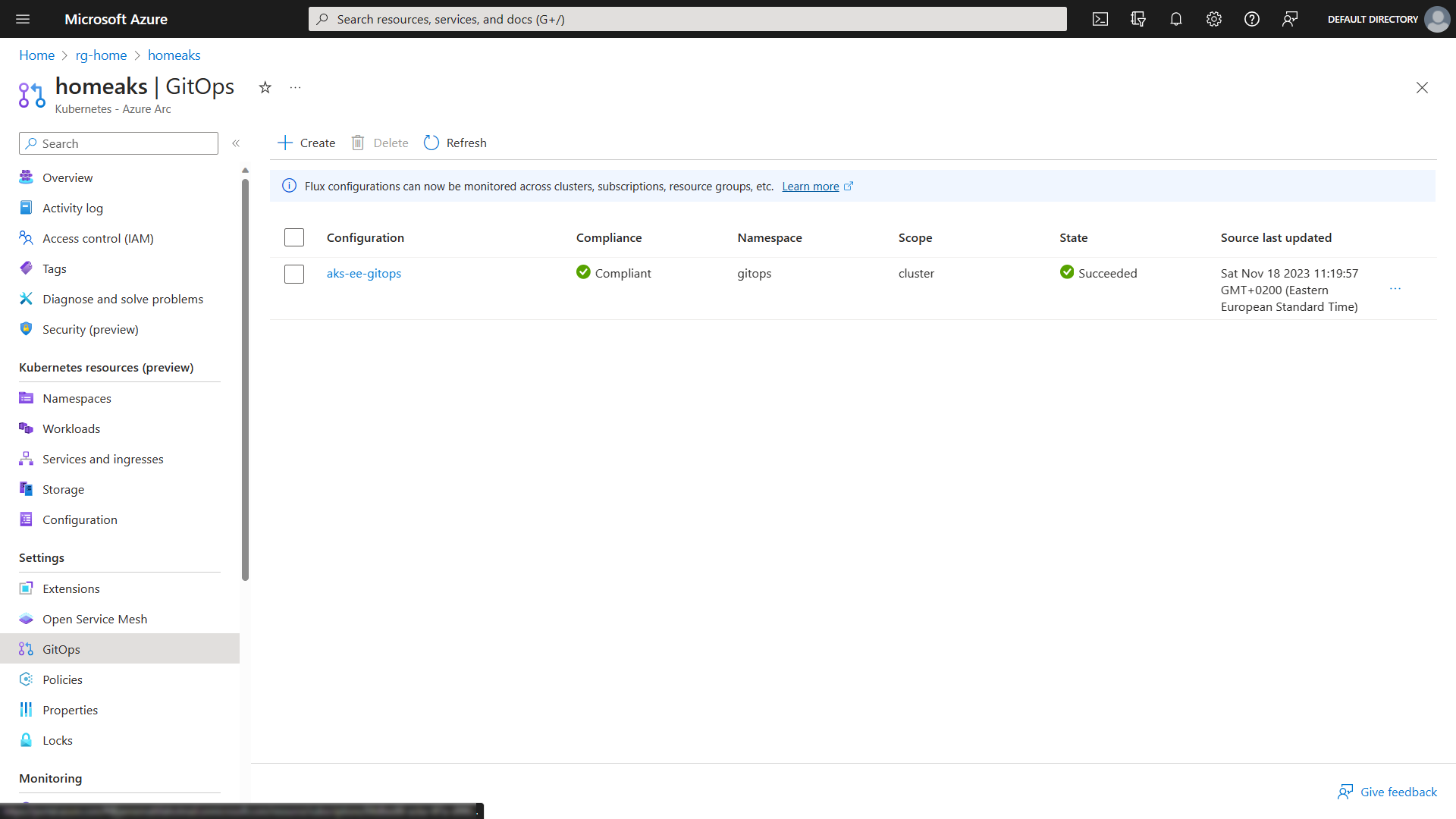Screen dimensions: 1456x819
Task: Open the aks-ee-gitops configuration link
Action: (363, 273)
